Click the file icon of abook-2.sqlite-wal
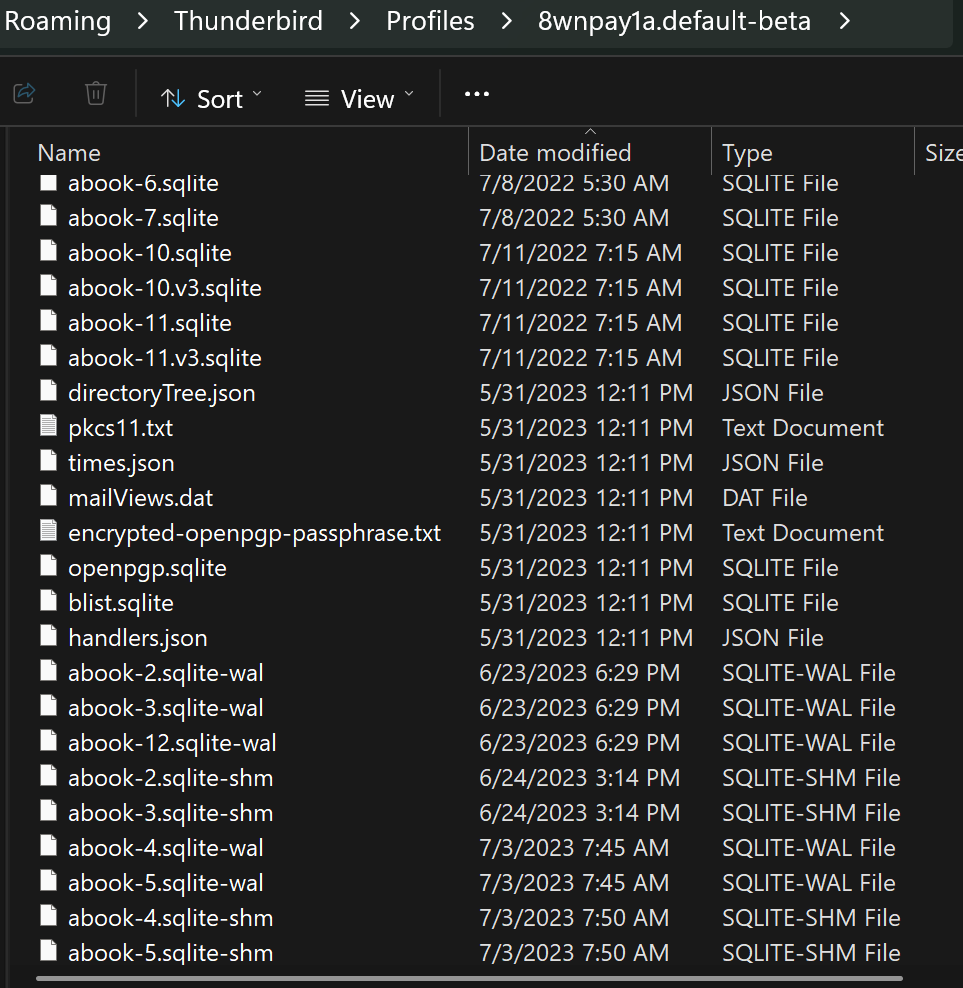This screenshot has height=988, width=963. point(49,671)
